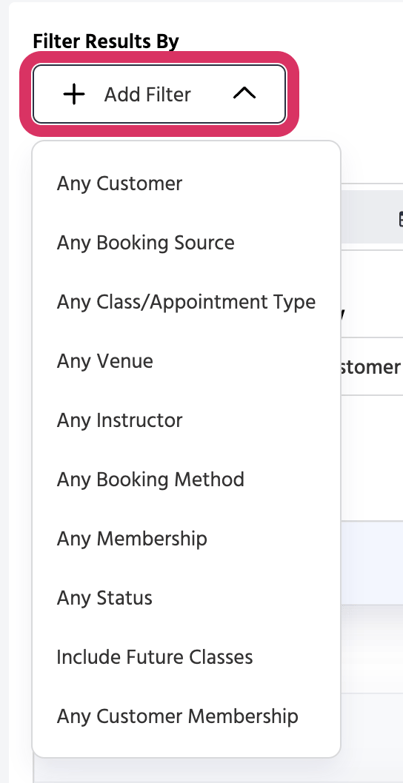Pick the Any Venue filter
This screenshot has height=783, width=403.
click(x=186, y=361)
